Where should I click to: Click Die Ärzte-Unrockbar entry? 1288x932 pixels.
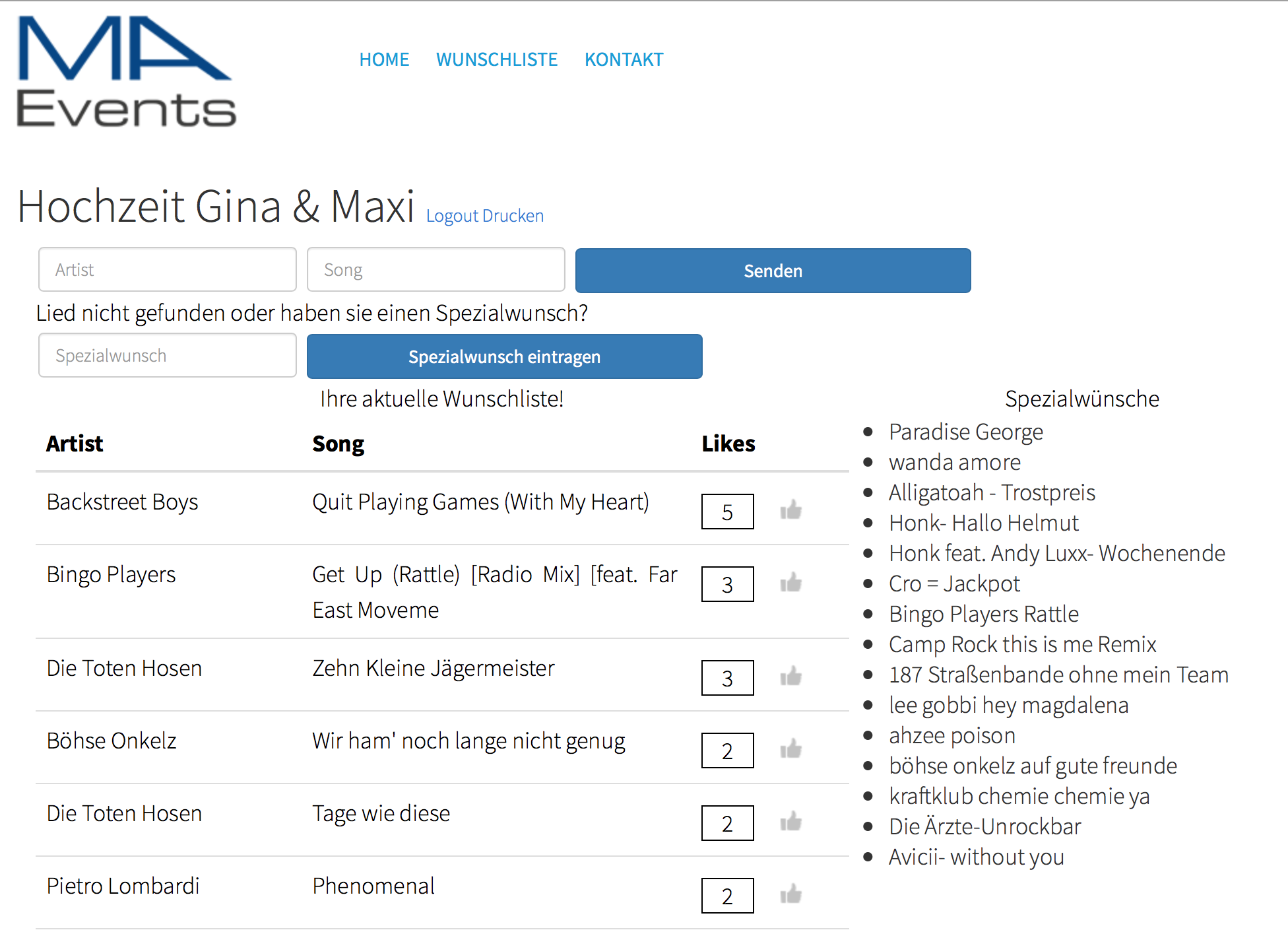coord(985,826)
